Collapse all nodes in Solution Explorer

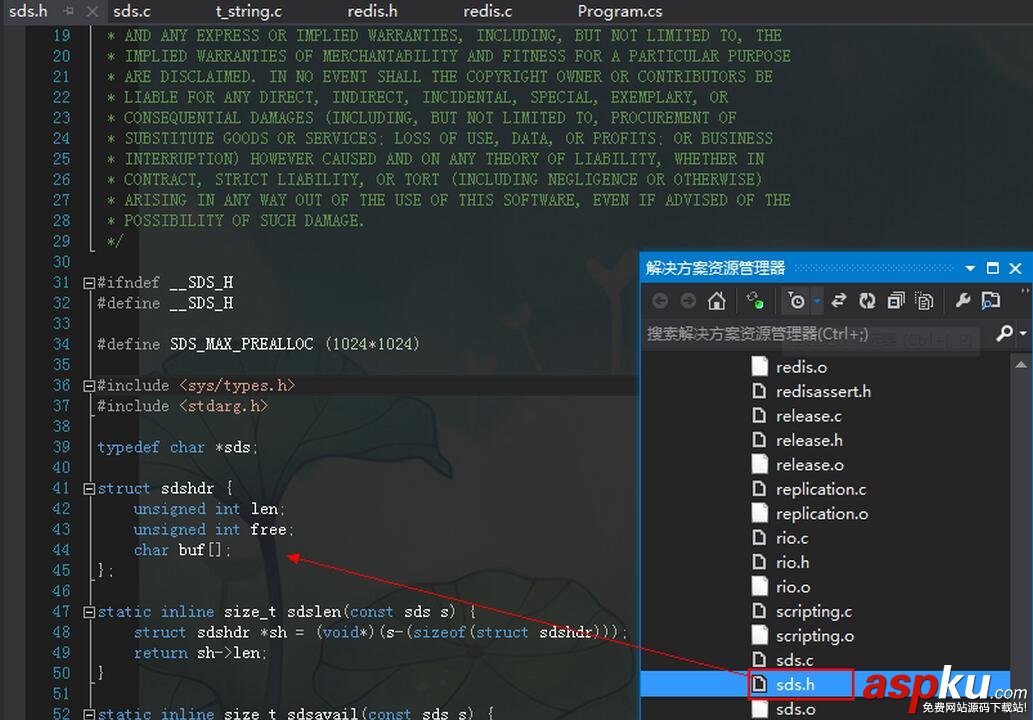click(x=896, y=301)
